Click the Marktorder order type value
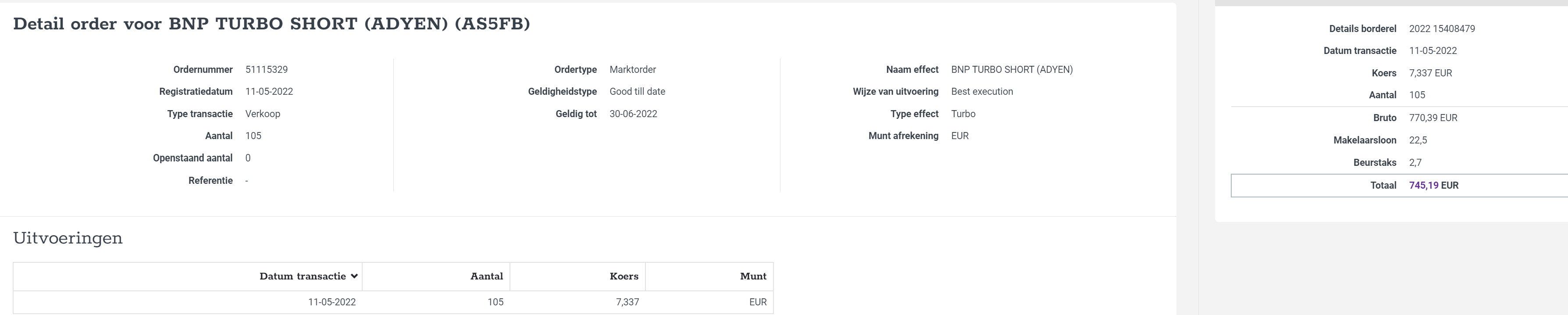 [x=632, y=69]
